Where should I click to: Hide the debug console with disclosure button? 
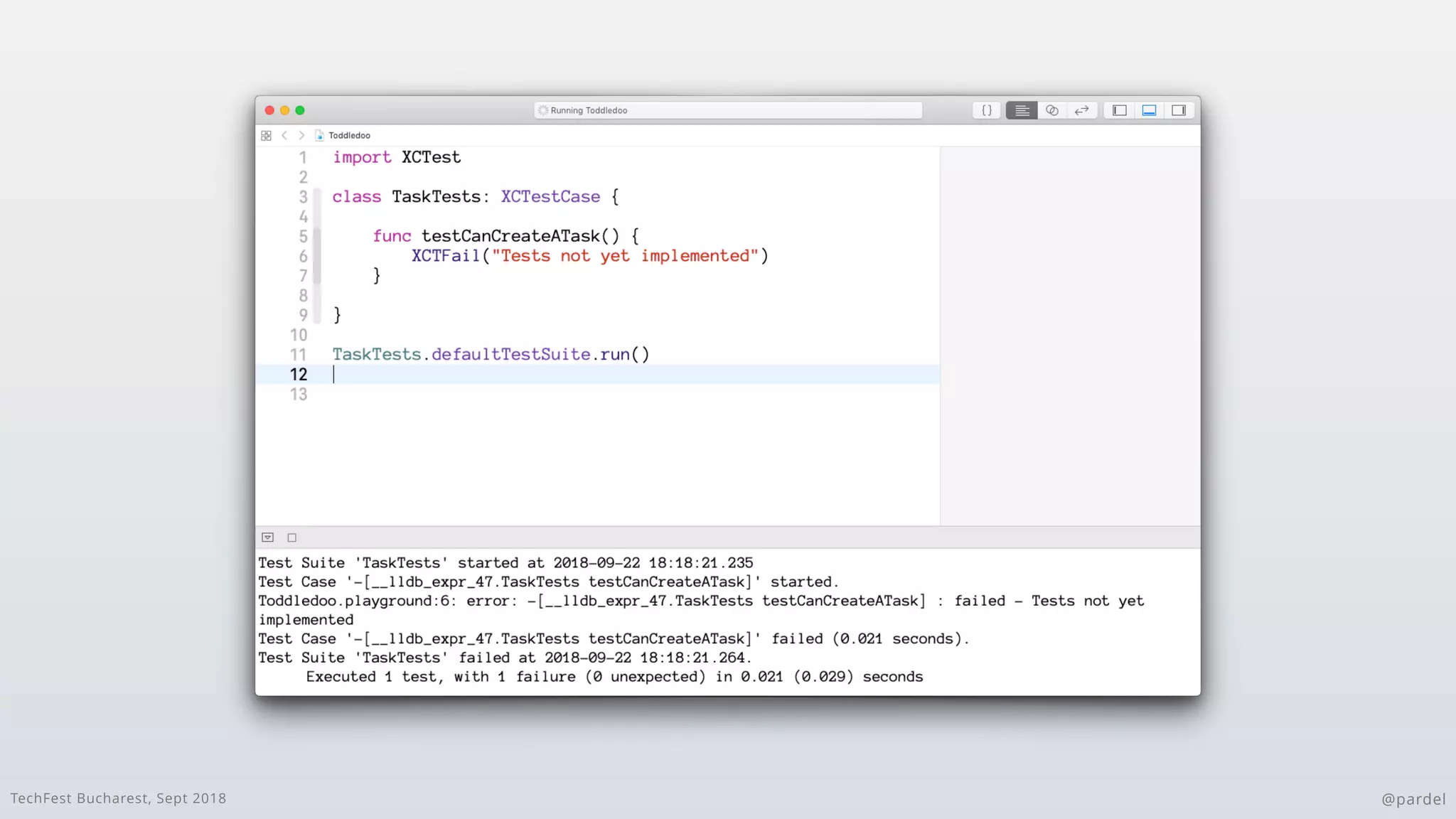click(x=268, y=537)
